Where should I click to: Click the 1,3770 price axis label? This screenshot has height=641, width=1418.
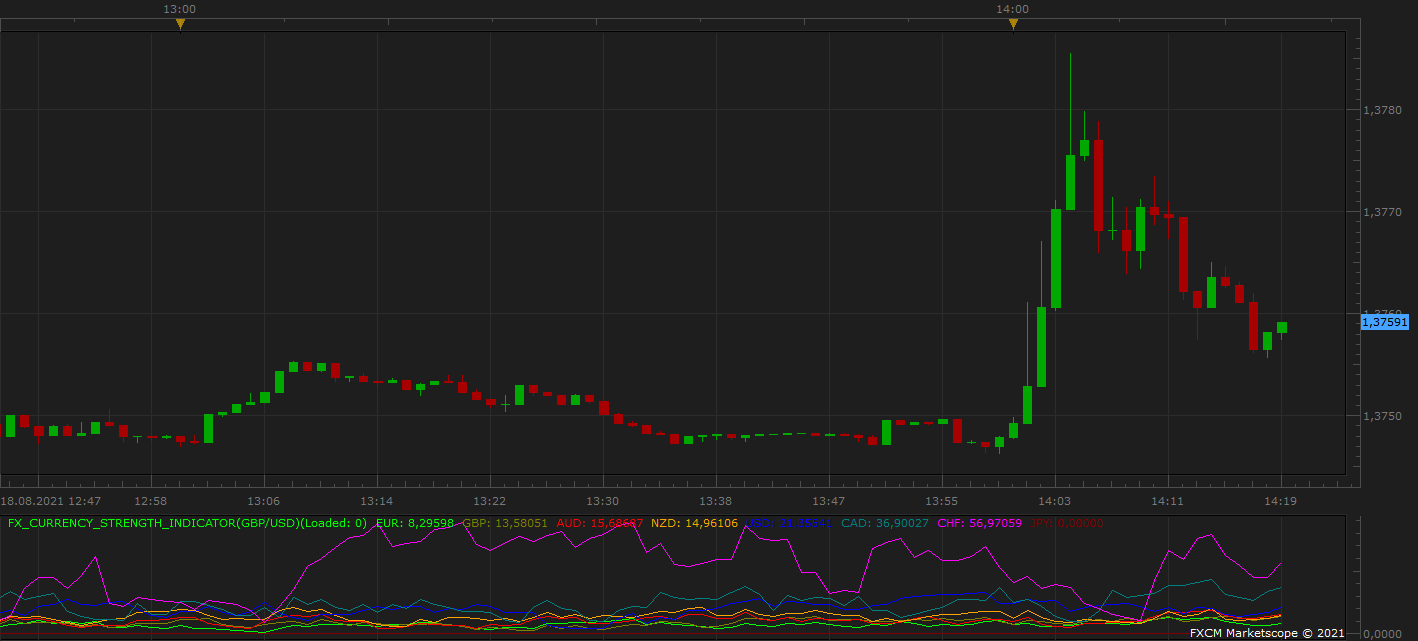point(1382,212)
